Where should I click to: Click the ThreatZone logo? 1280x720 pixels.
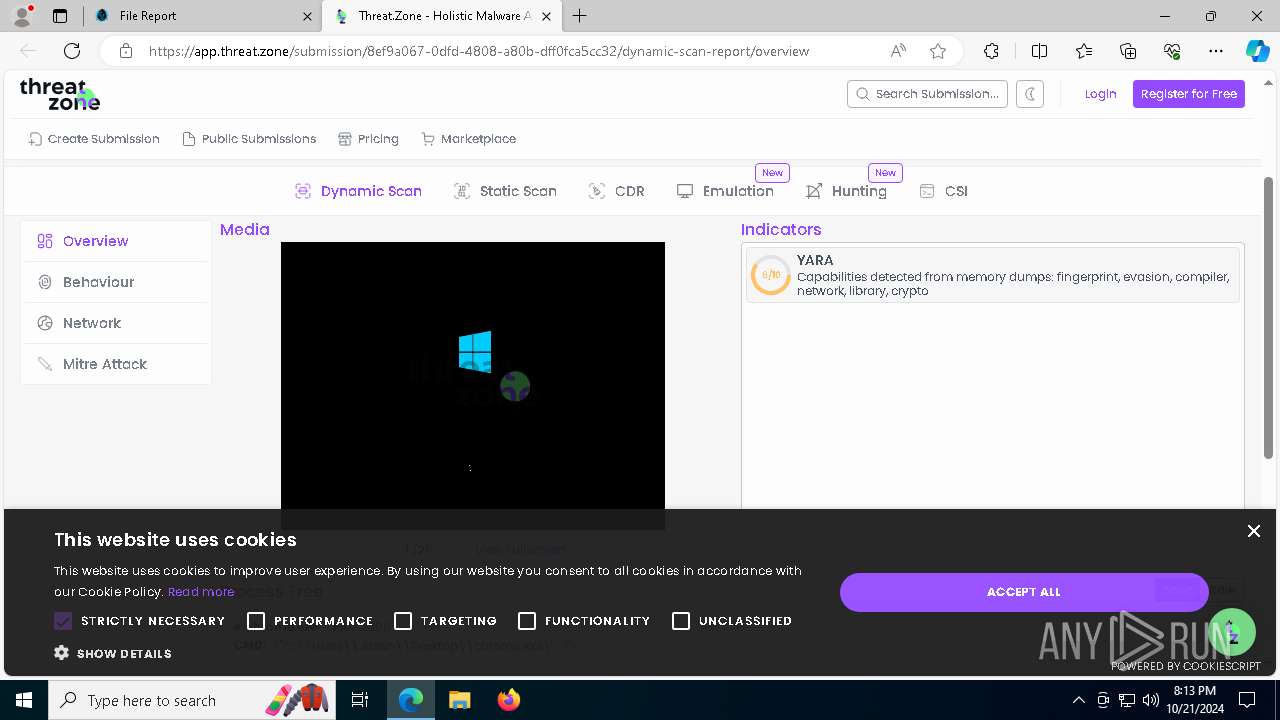pos(60,94)
